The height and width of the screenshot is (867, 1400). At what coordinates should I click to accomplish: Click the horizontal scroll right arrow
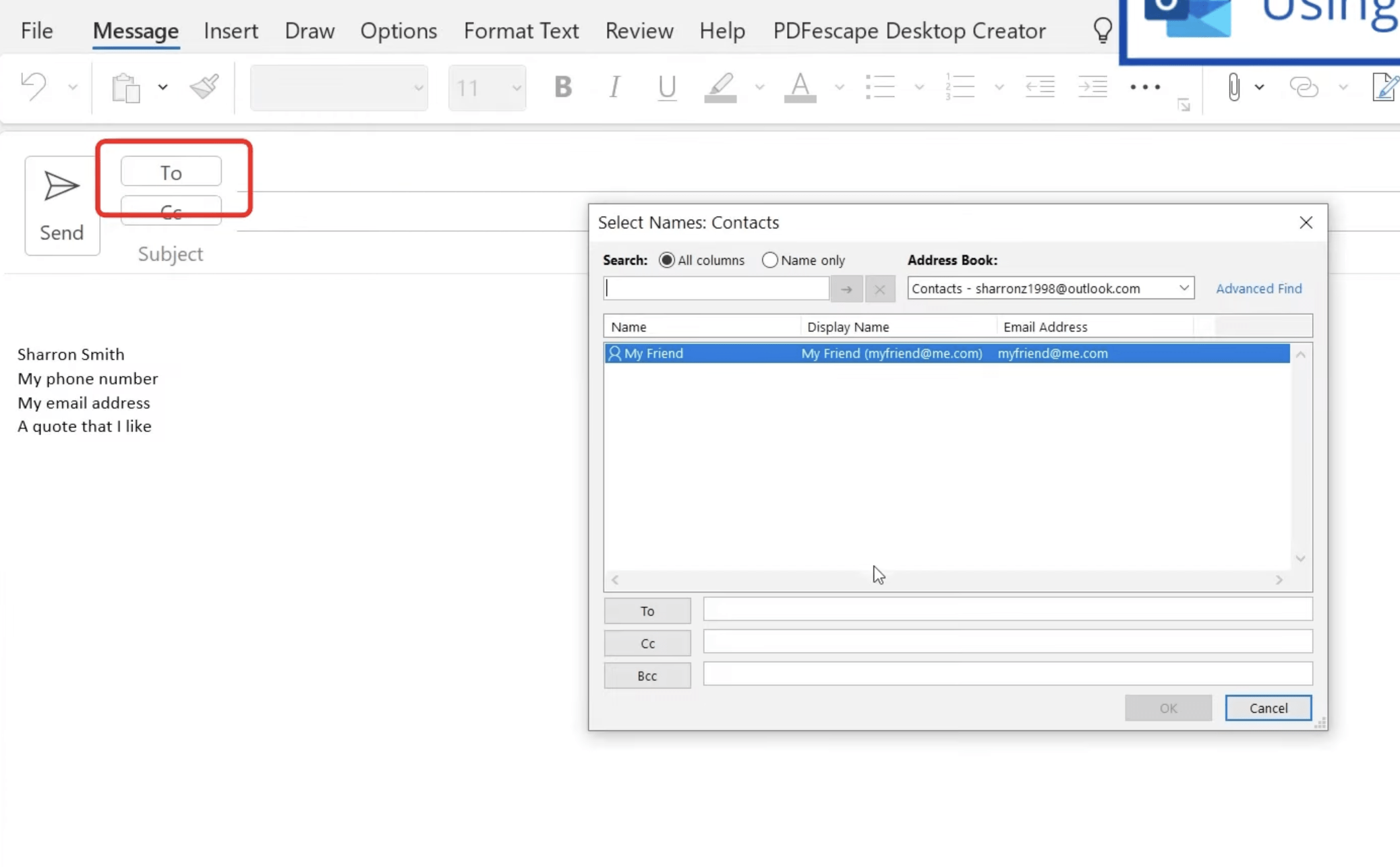pos(1279,580)
